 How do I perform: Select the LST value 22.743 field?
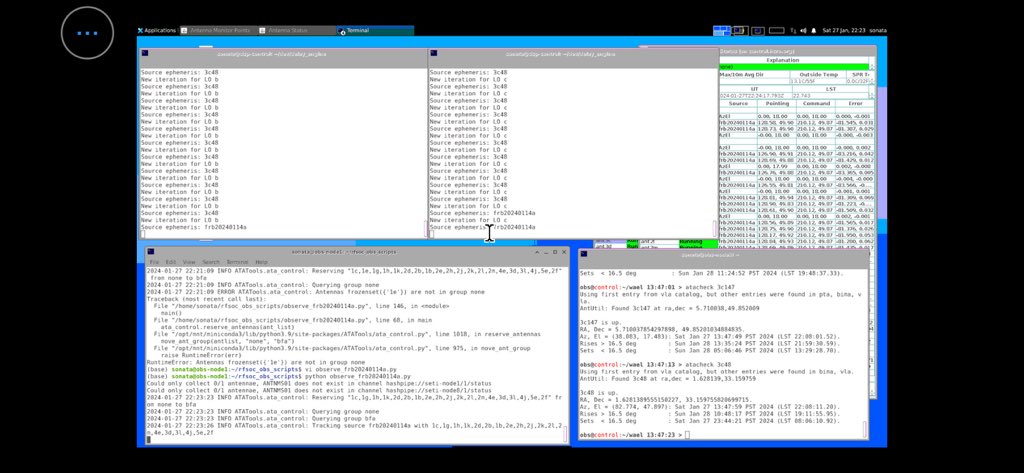[x=830, y=95]
